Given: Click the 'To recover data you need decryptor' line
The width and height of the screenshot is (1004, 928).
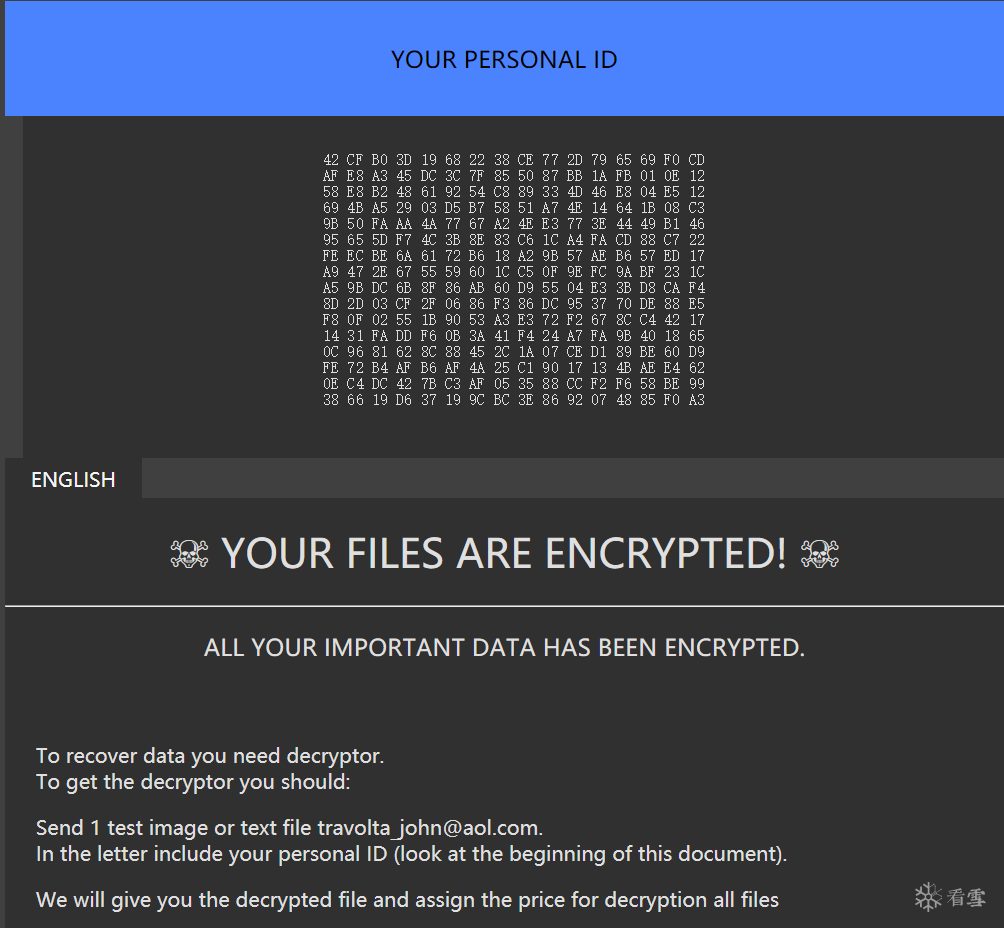Looking at the screenshot, I should pos(210,756).
